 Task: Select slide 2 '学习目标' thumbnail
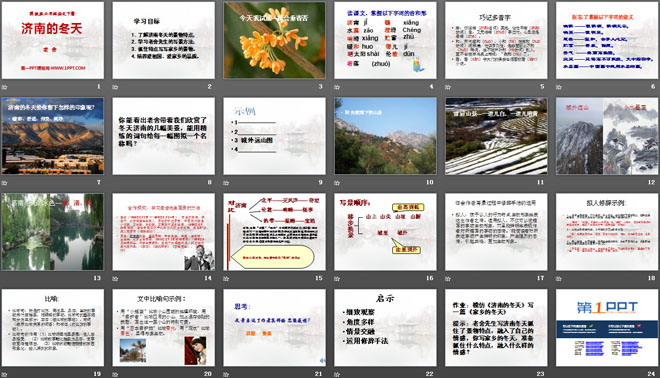pos(163,40)
